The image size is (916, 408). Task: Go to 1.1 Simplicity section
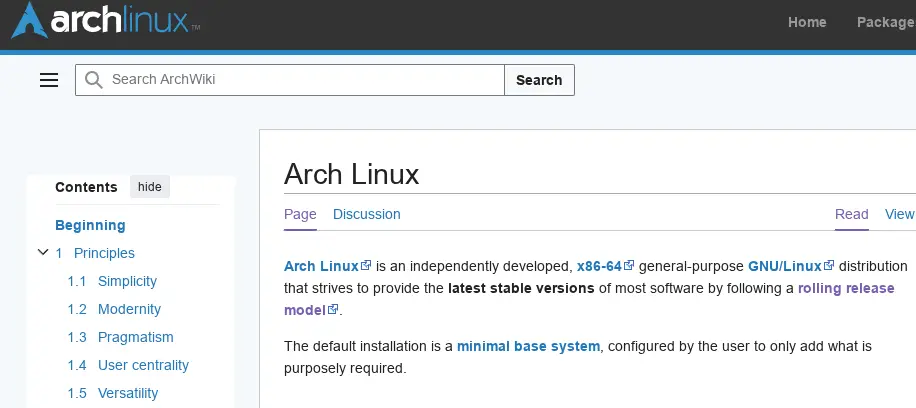(112, 281)
